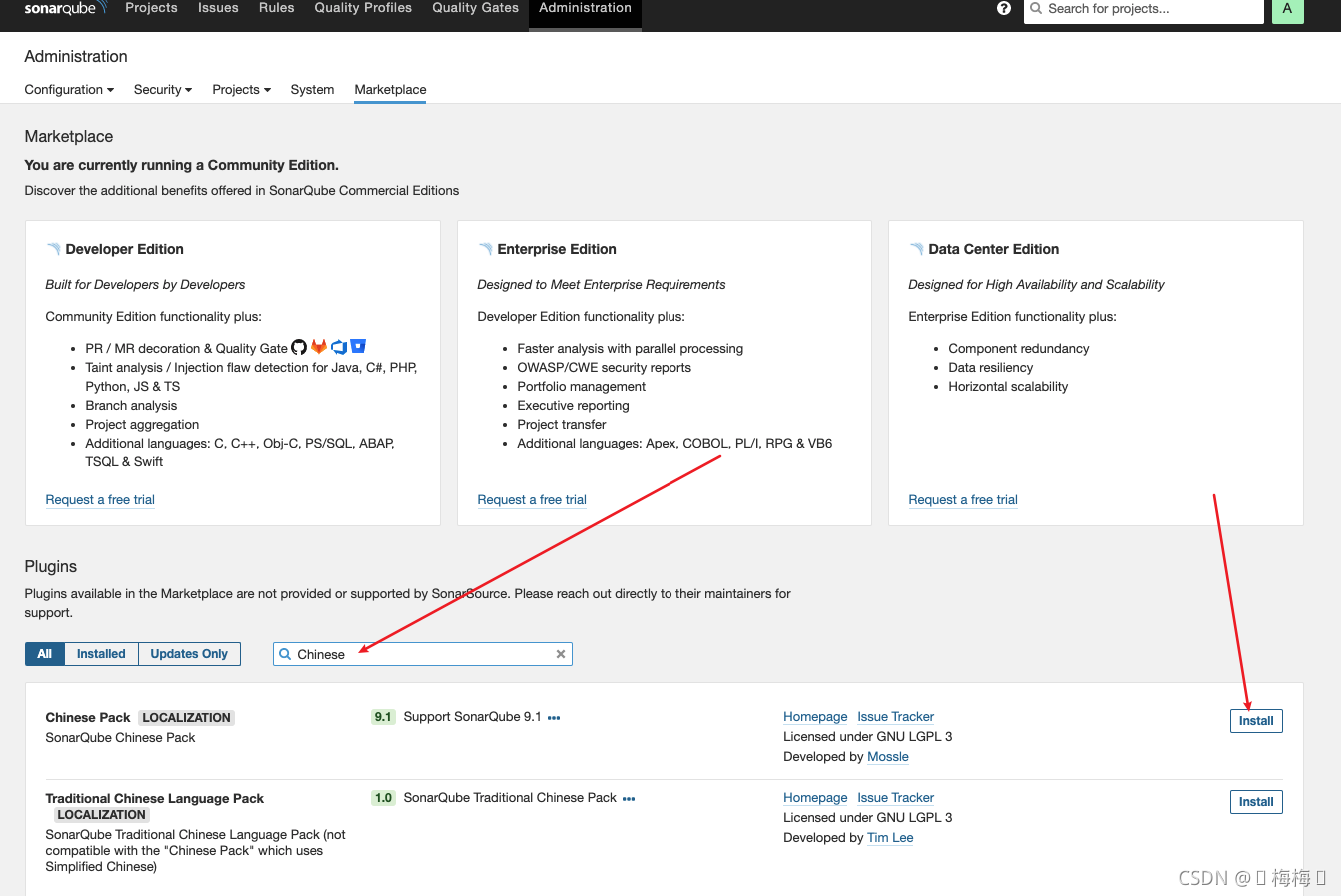Viewport: 1341px width, 896px height.
Task: Click 'Horizontal scalability' list item
Action: 1008,387
